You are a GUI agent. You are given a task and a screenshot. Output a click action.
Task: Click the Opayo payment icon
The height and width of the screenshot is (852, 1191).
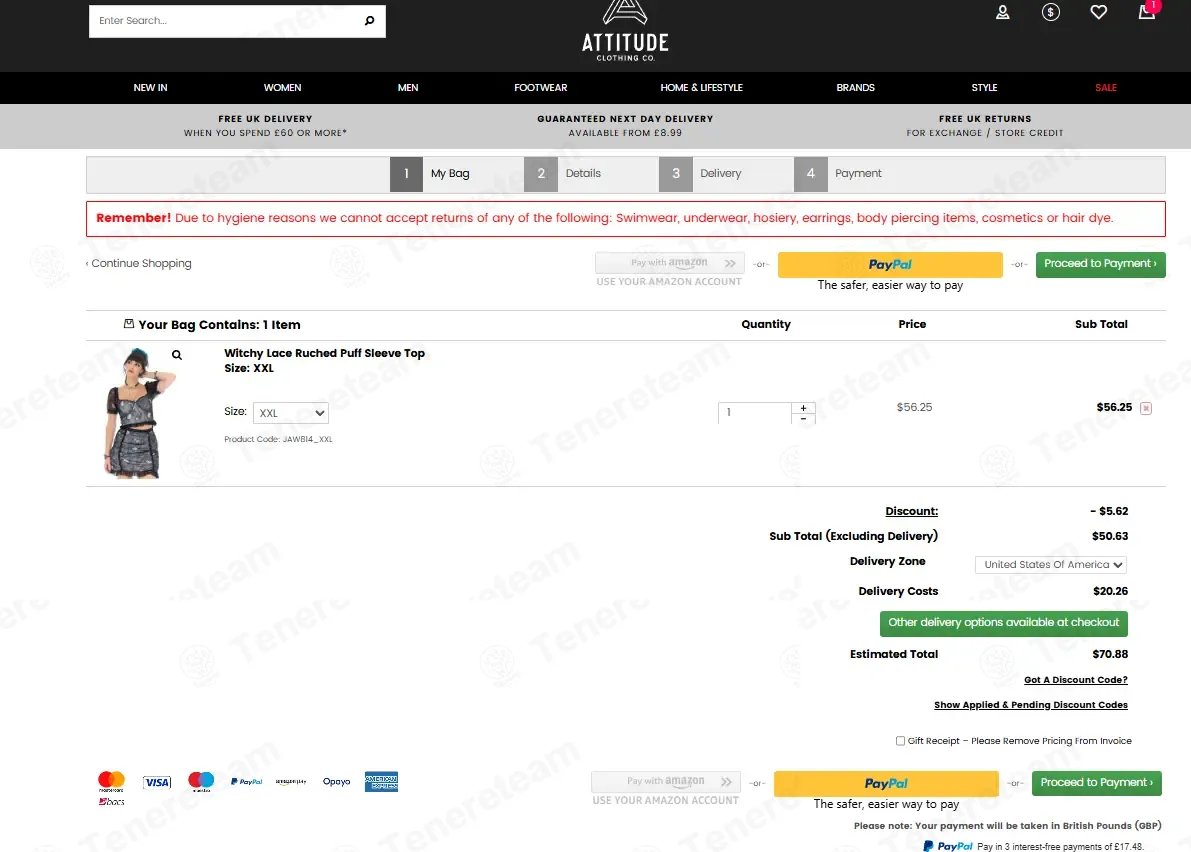coord(336,781)
